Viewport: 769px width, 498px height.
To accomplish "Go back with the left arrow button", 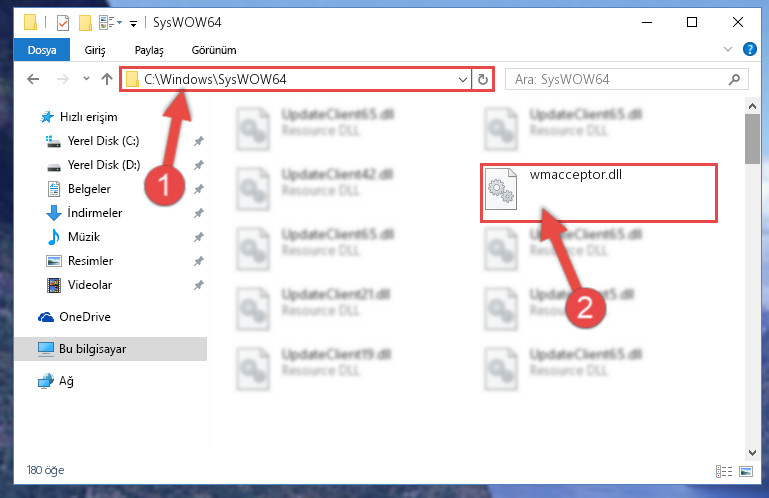I will point(33,79).
